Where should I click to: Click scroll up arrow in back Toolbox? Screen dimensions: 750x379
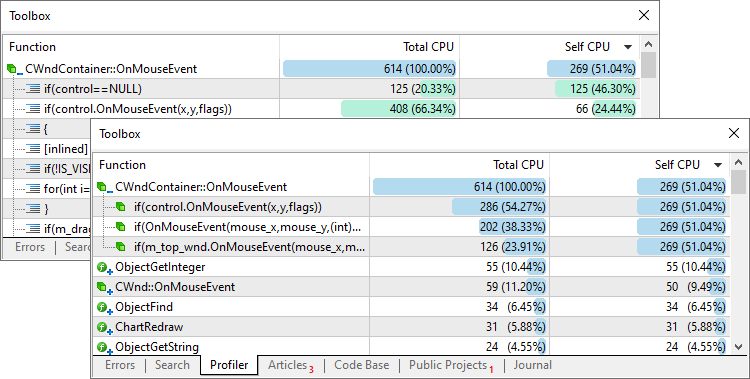tap(649, 44)
